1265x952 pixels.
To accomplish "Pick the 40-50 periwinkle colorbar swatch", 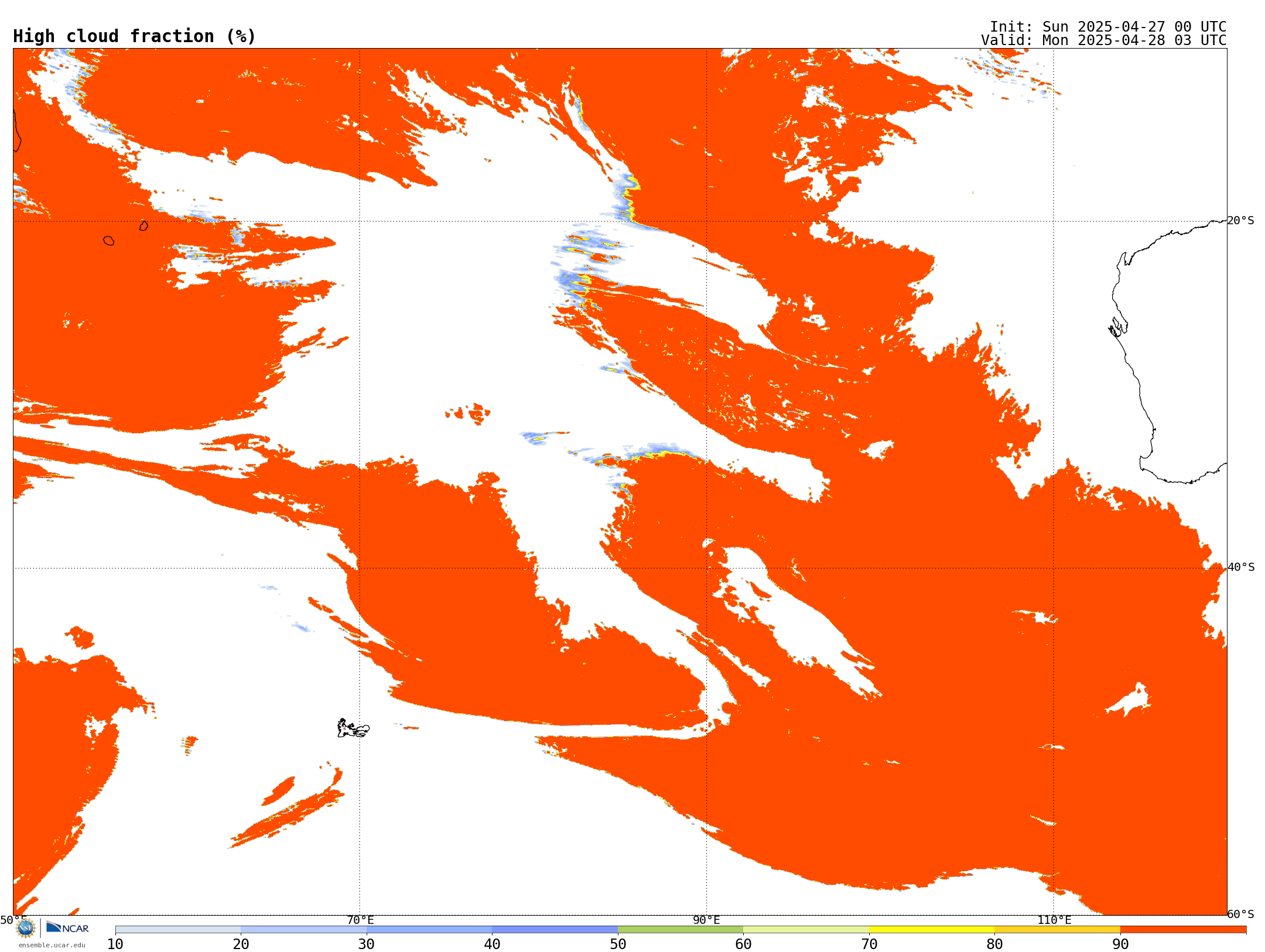I will [x=555, y=930].
